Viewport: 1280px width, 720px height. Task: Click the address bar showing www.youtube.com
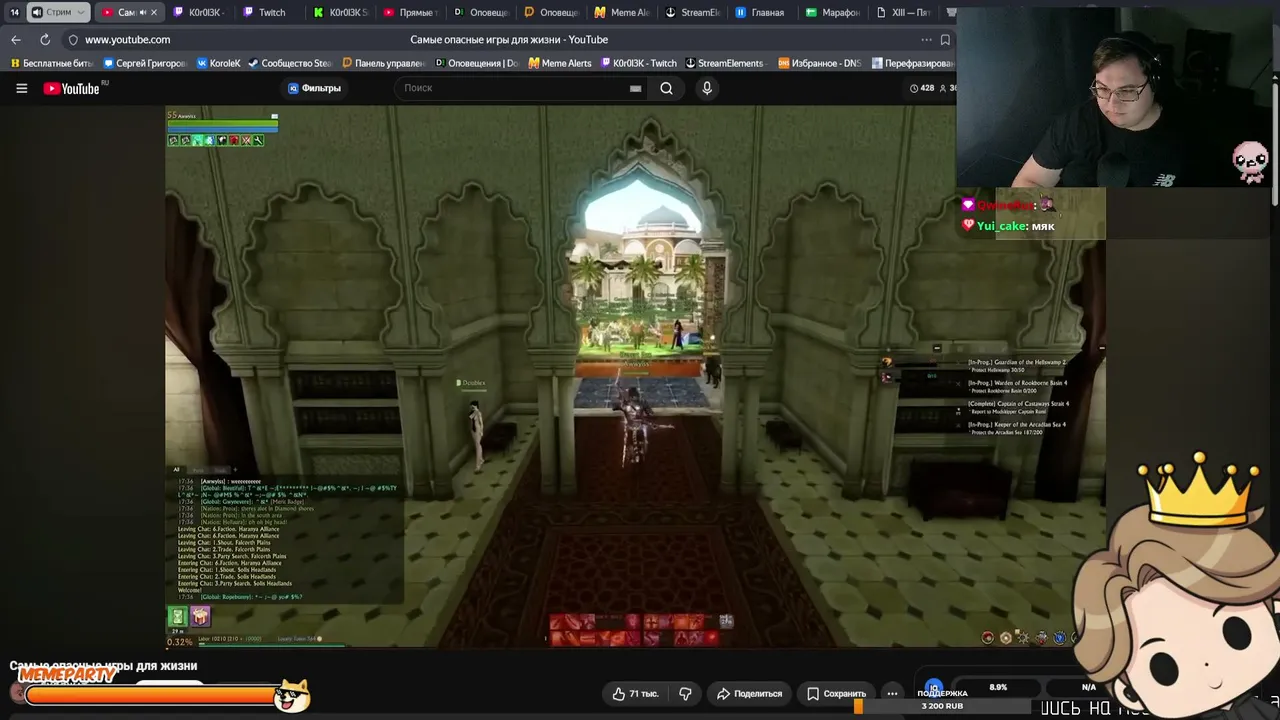[x=127, y=40]
